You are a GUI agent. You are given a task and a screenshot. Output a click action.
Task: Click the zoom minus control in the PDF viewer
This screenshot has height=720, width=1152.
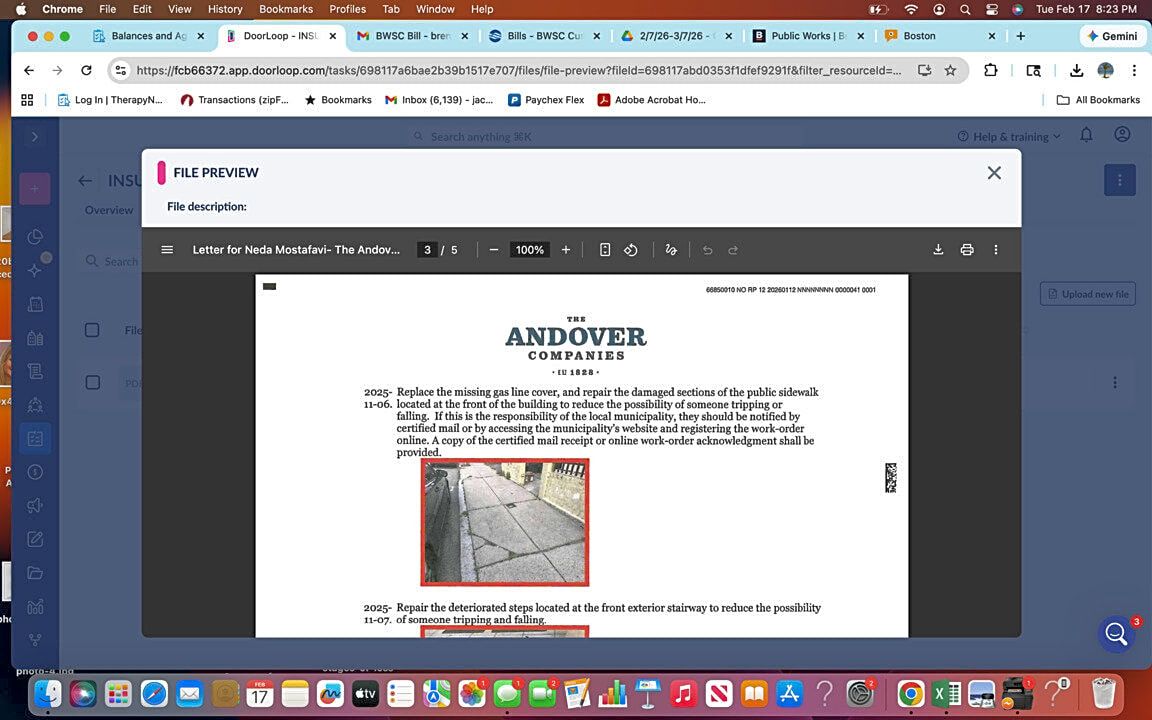point(493,249)
